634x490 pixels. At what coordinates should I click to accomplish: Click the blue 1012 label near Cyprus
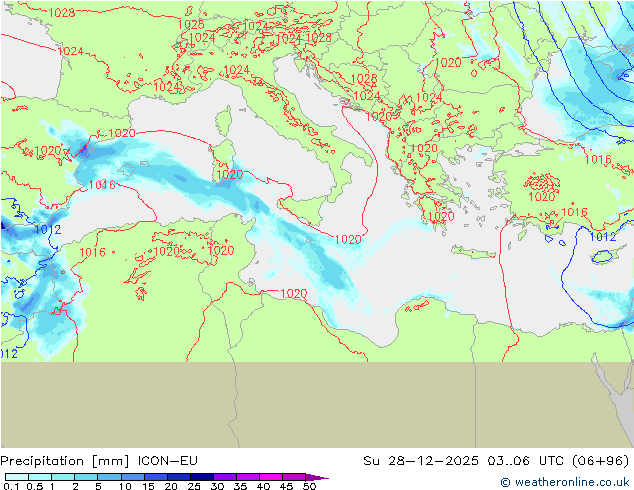click(603, 237)
